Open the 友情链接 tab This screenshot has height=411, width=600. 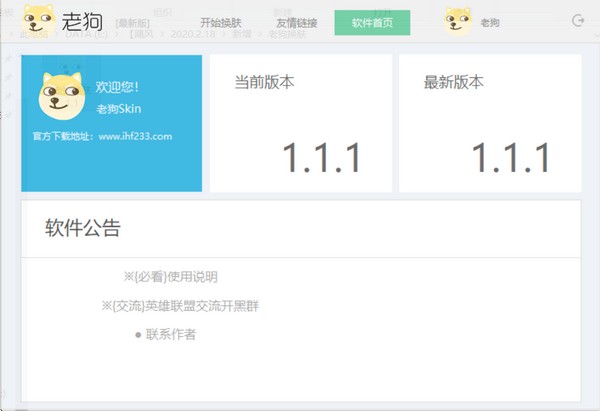(x=297, y=22)
